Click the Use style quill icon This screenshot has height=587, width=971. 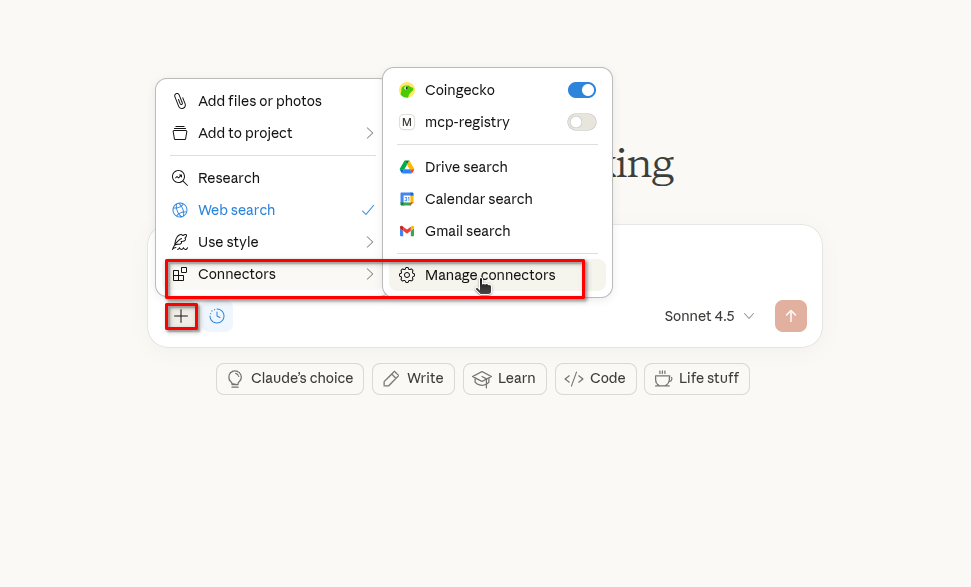(180, 242)
